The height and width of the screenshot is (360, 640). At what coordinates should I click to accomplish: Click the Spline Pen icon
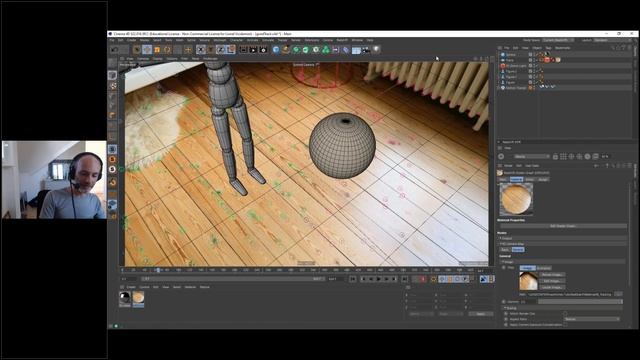coord(286,50)
